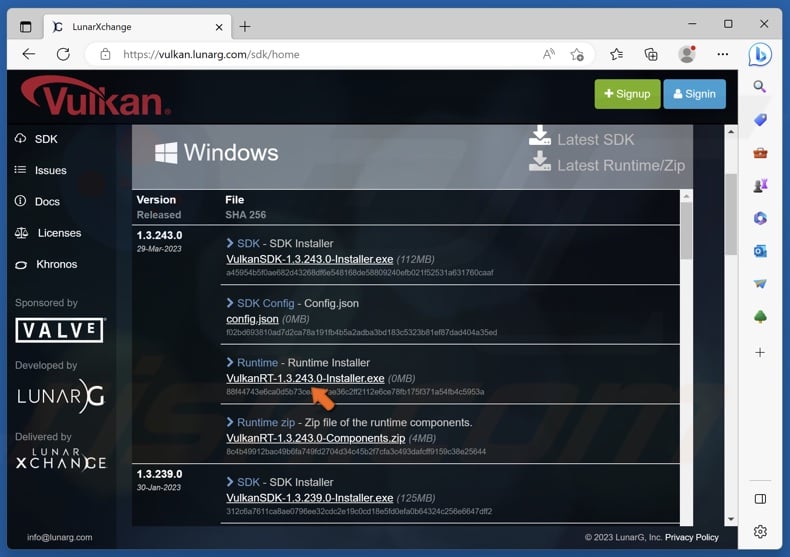The width and height of the screenshot is (790, 557).
Task: Click the download table's scrollbar thumb
Action: (x=686, y=230)
